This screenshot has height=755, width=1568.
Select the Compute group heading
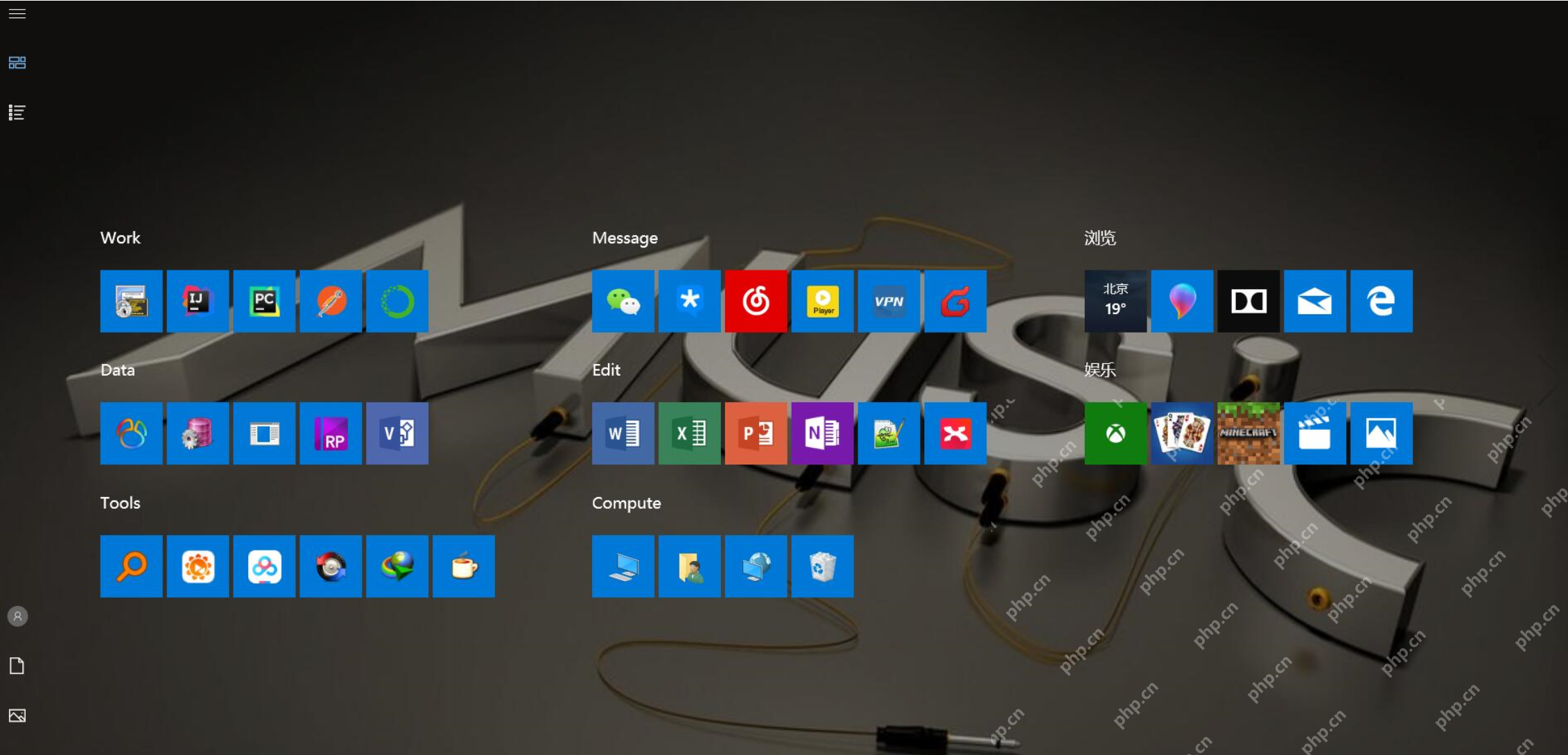click(x=627, y=503)
